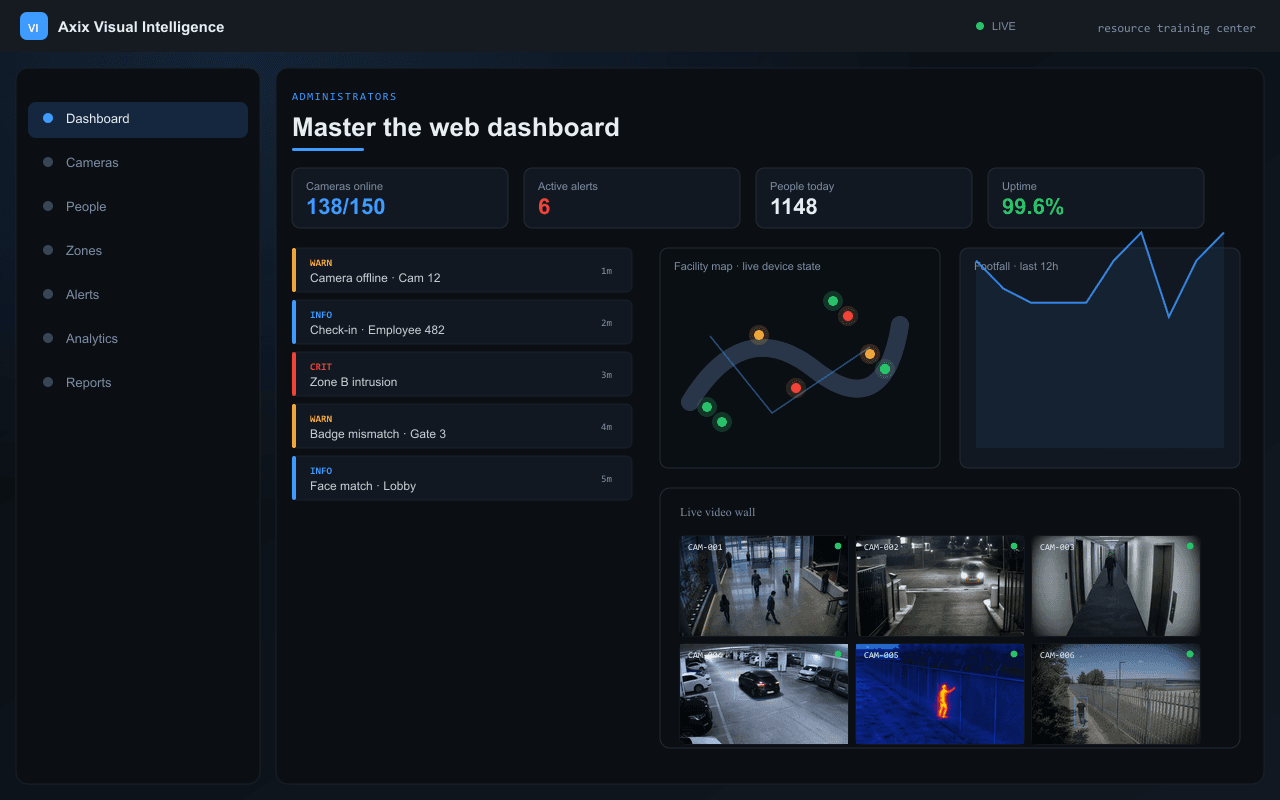The height and width of the screenshot is (800, 1280).
Task: Open the Camera offline · Cam 12 alert
Action: click(x=462, y=270)
